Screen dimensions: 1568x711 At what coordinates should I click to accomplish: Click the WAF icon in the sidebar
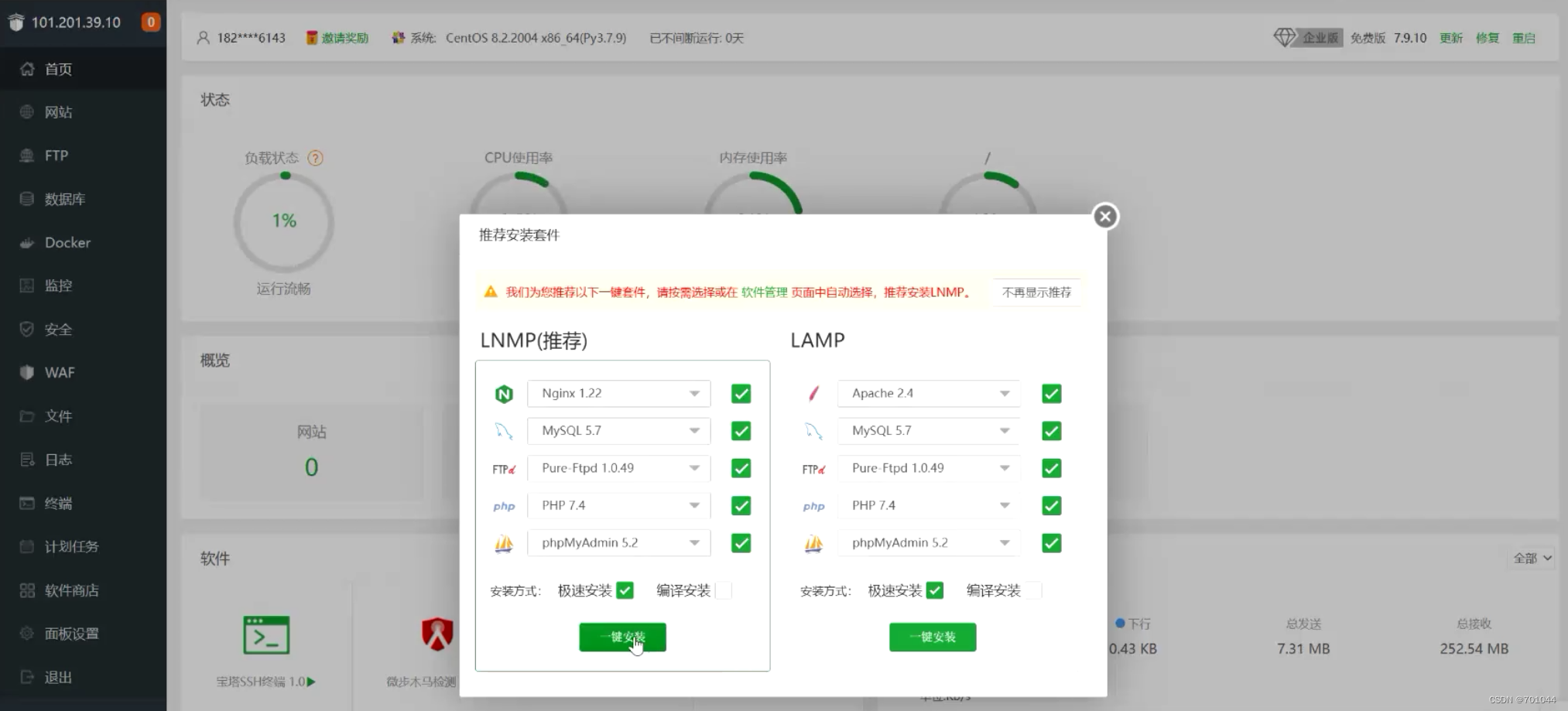tap(27, 372)
